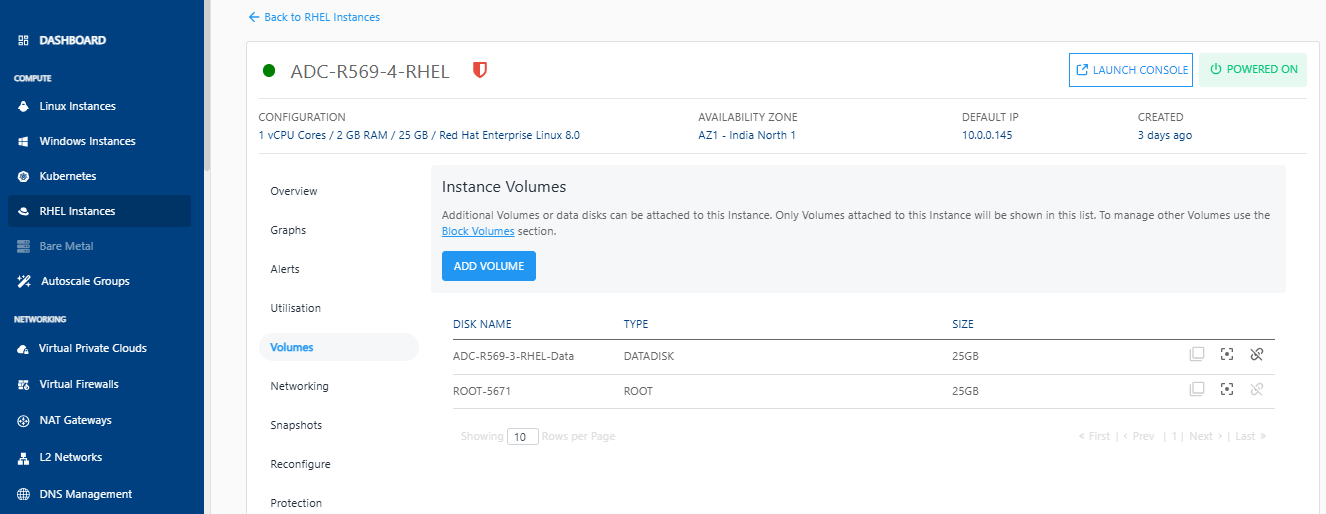Click the default IP 10.0.0.145
1326x514 pixels.
tap(987, 135)
